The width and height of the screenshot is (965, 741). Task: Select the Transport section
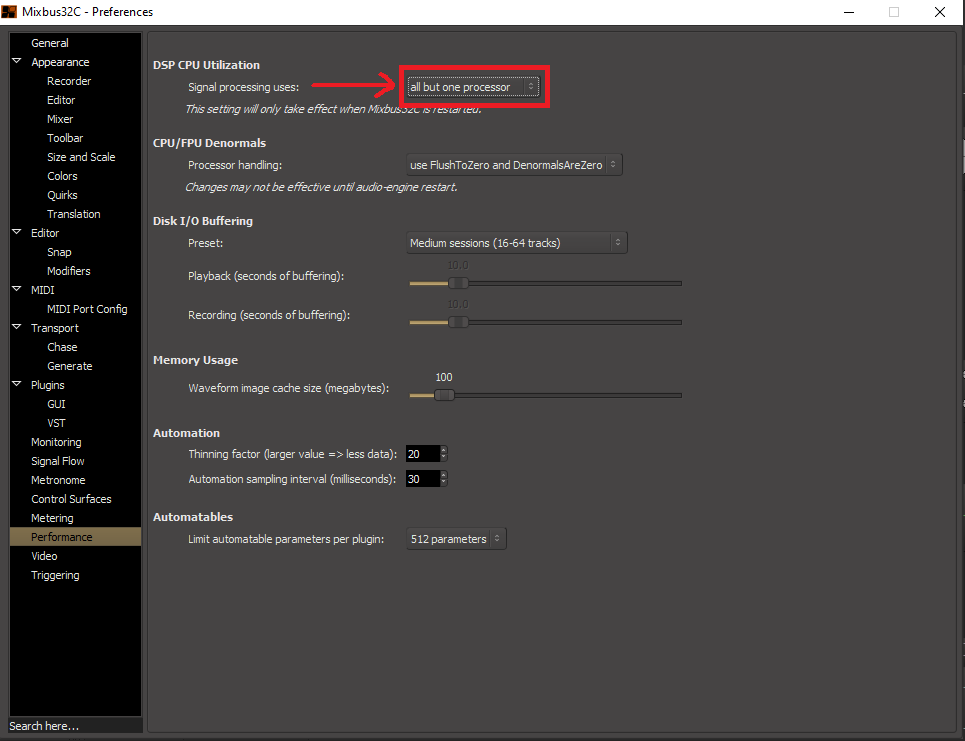tap(55, 328)
